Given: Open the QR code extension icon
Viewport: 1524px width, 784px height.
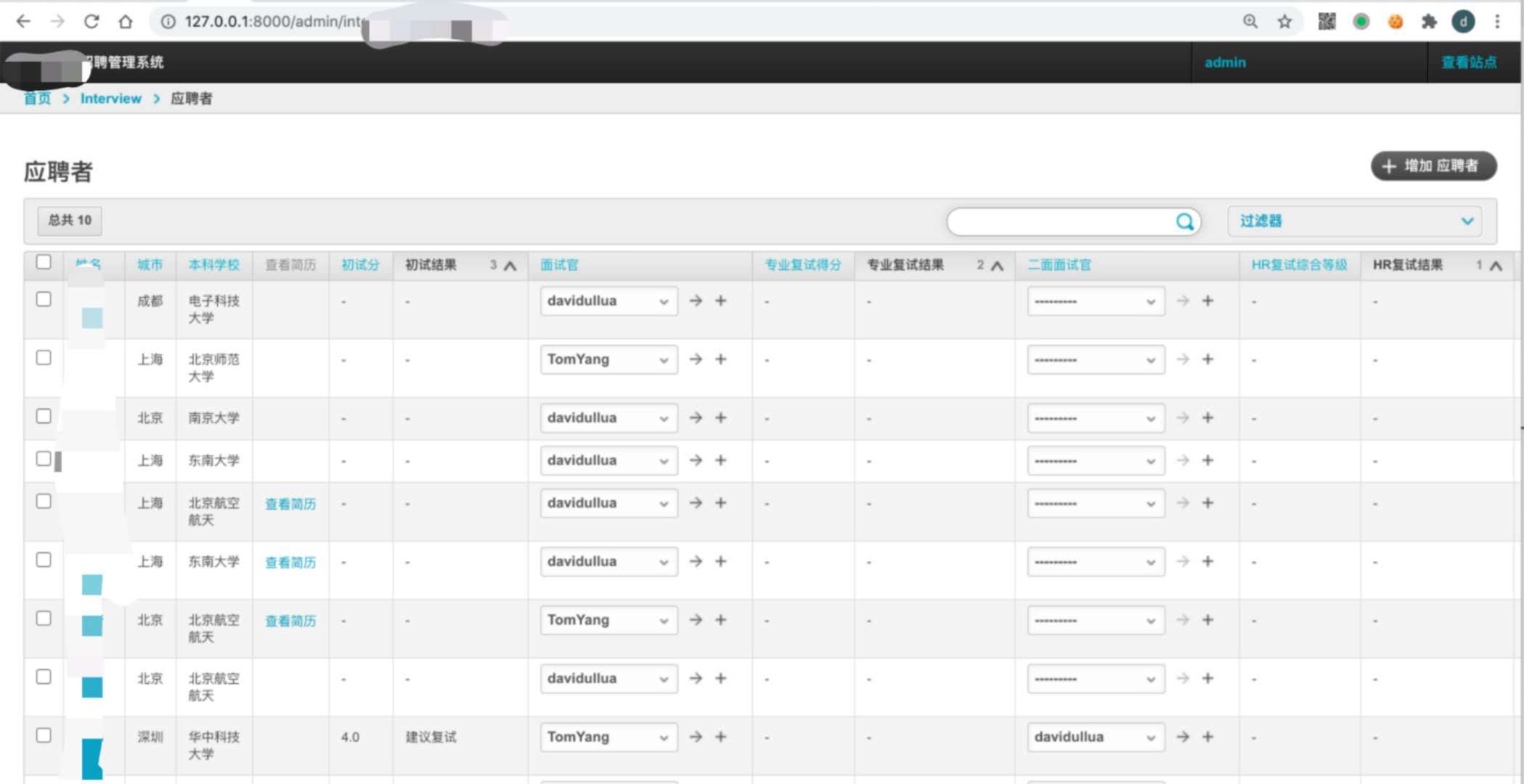Looking at the screenshot, I should [1327, 22].
